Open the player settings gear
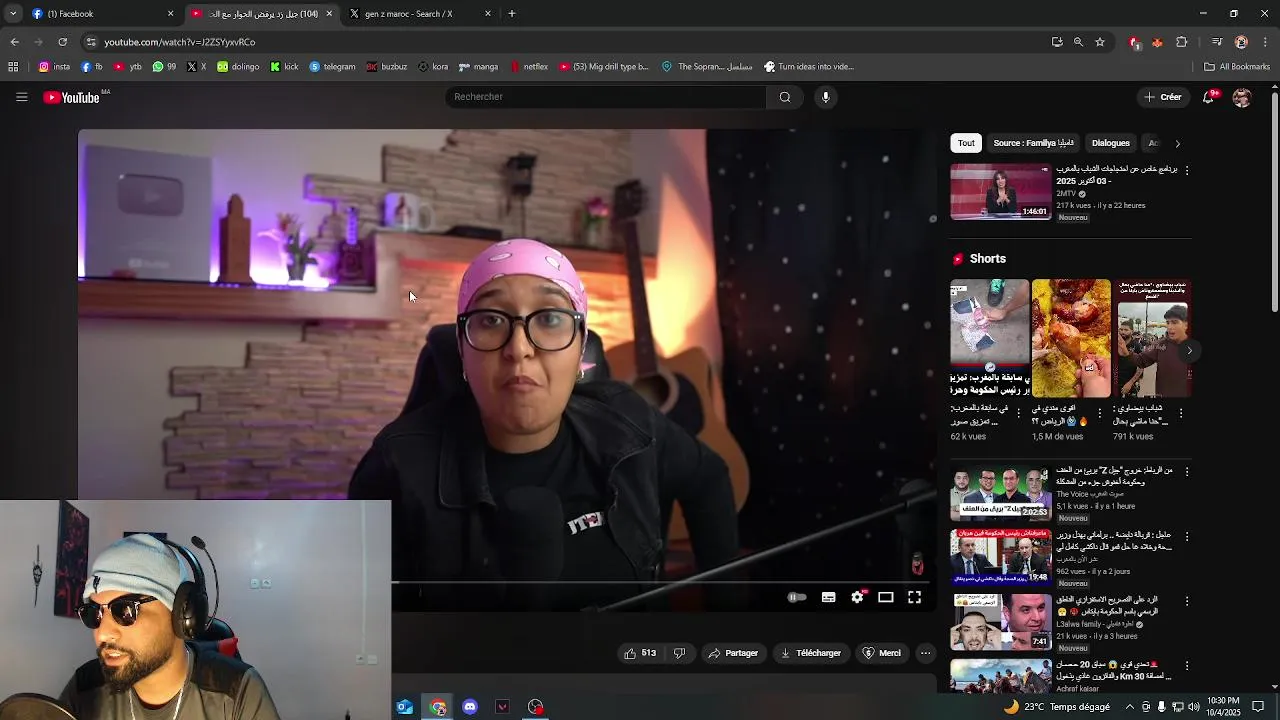Image resolution: width=1280 pixels, height=720 pixels. click(857, 597)
